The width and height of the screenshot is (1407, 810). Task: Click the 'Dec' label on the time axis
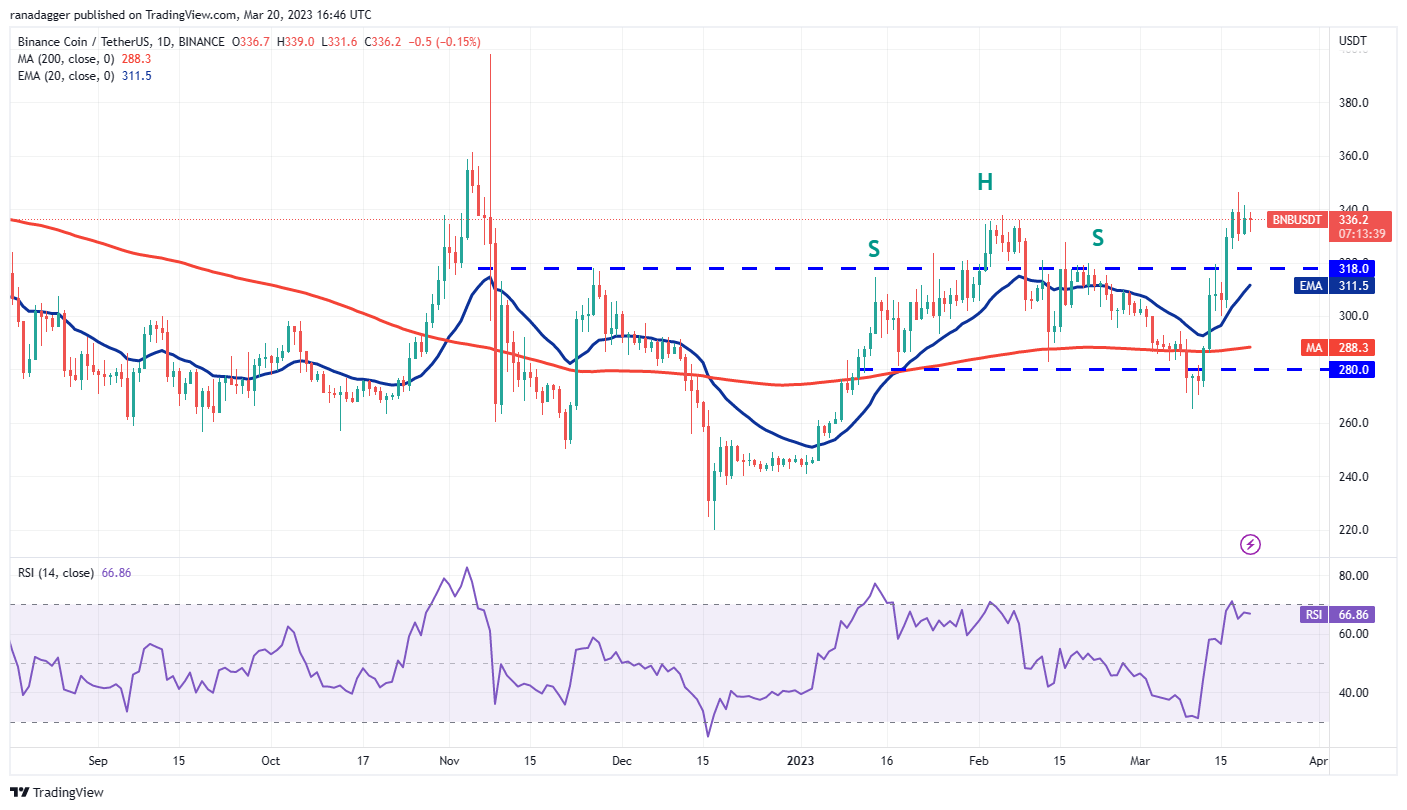(x=620, y=760)
